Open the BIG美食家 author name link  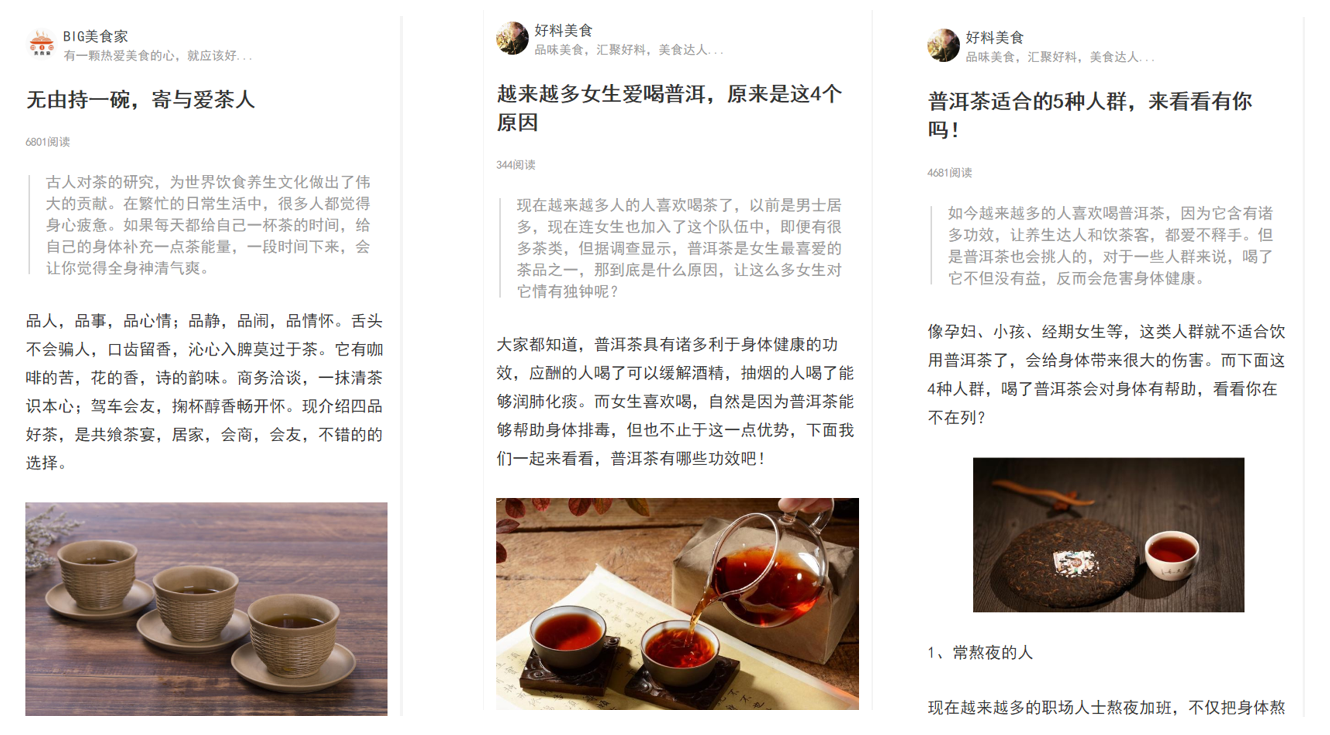96,36
